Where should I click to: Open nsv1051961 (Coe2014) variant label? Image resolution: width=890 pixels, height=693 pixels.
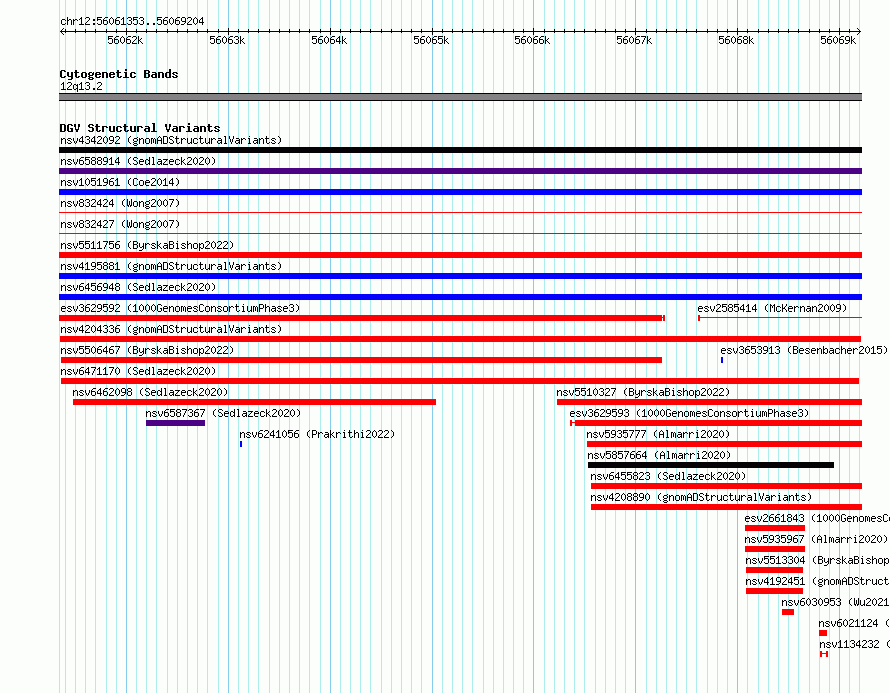[x=120, y=182]
